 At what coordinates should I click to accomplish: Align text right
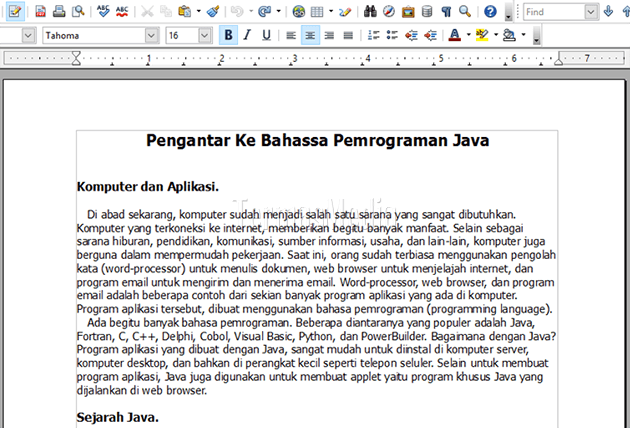pyautogui.click(x=329, y=35)
